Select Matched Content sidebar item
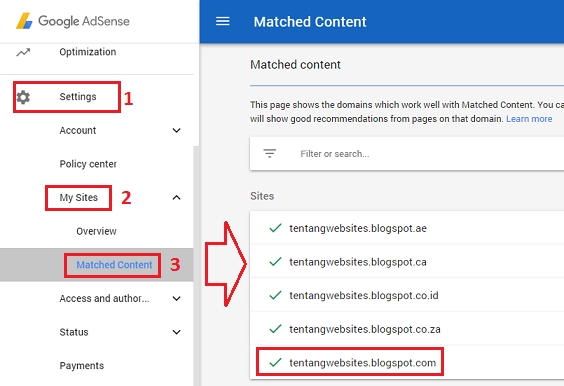 pyautogui.click(x=114, y=265)
